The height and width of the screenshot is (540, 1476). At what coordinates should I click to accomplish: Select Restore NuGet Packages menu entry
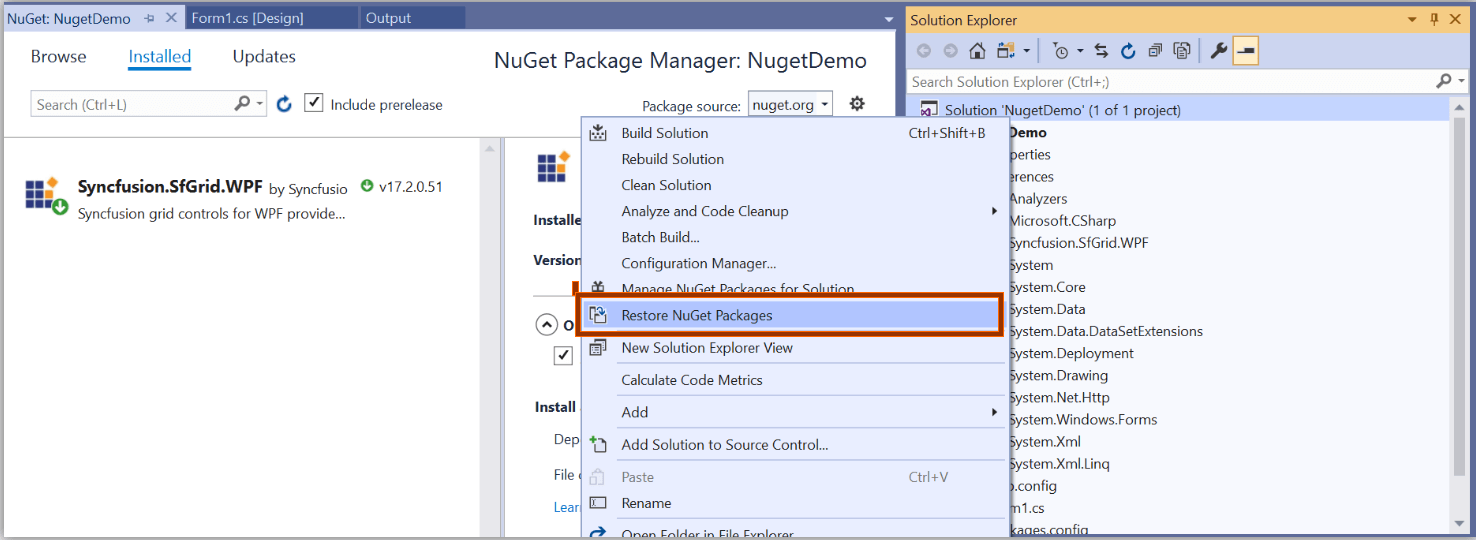(697, 315)
